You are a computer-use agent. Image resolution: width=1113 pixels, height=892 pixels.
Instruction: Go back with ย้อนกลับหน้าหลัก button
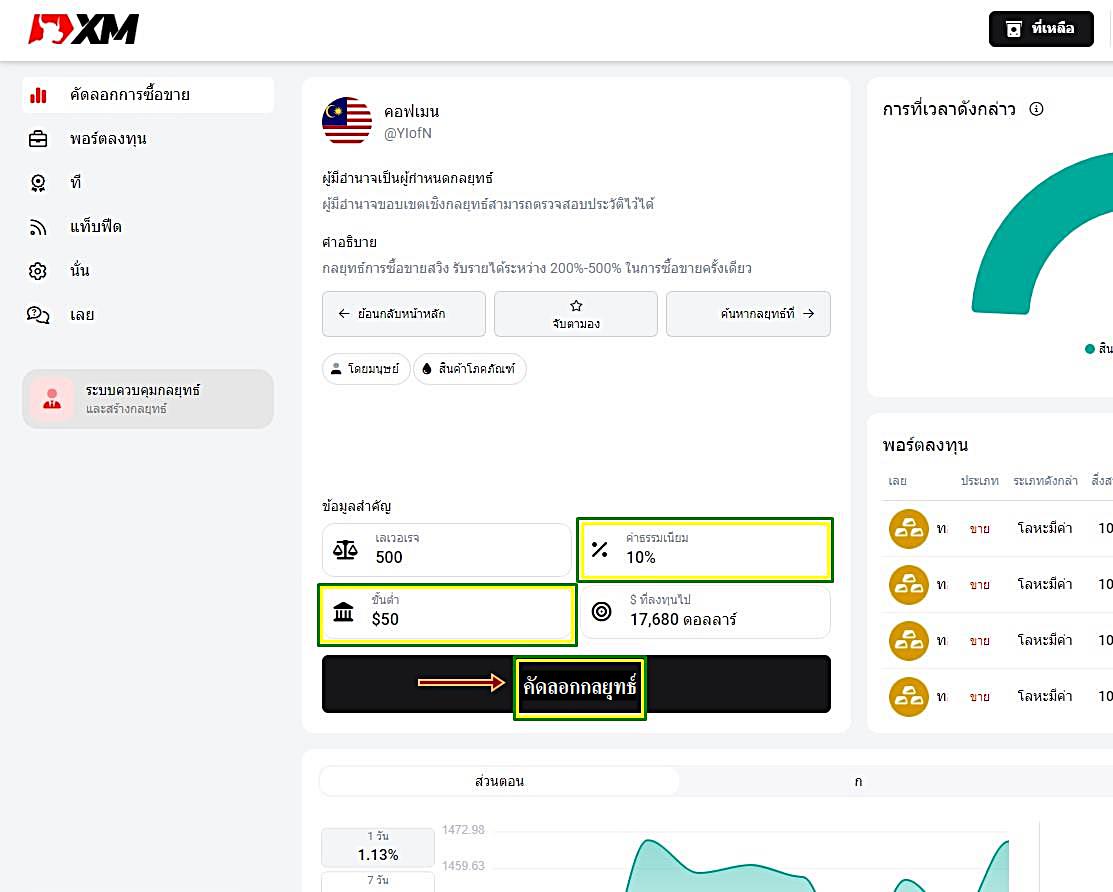(403, 314)
